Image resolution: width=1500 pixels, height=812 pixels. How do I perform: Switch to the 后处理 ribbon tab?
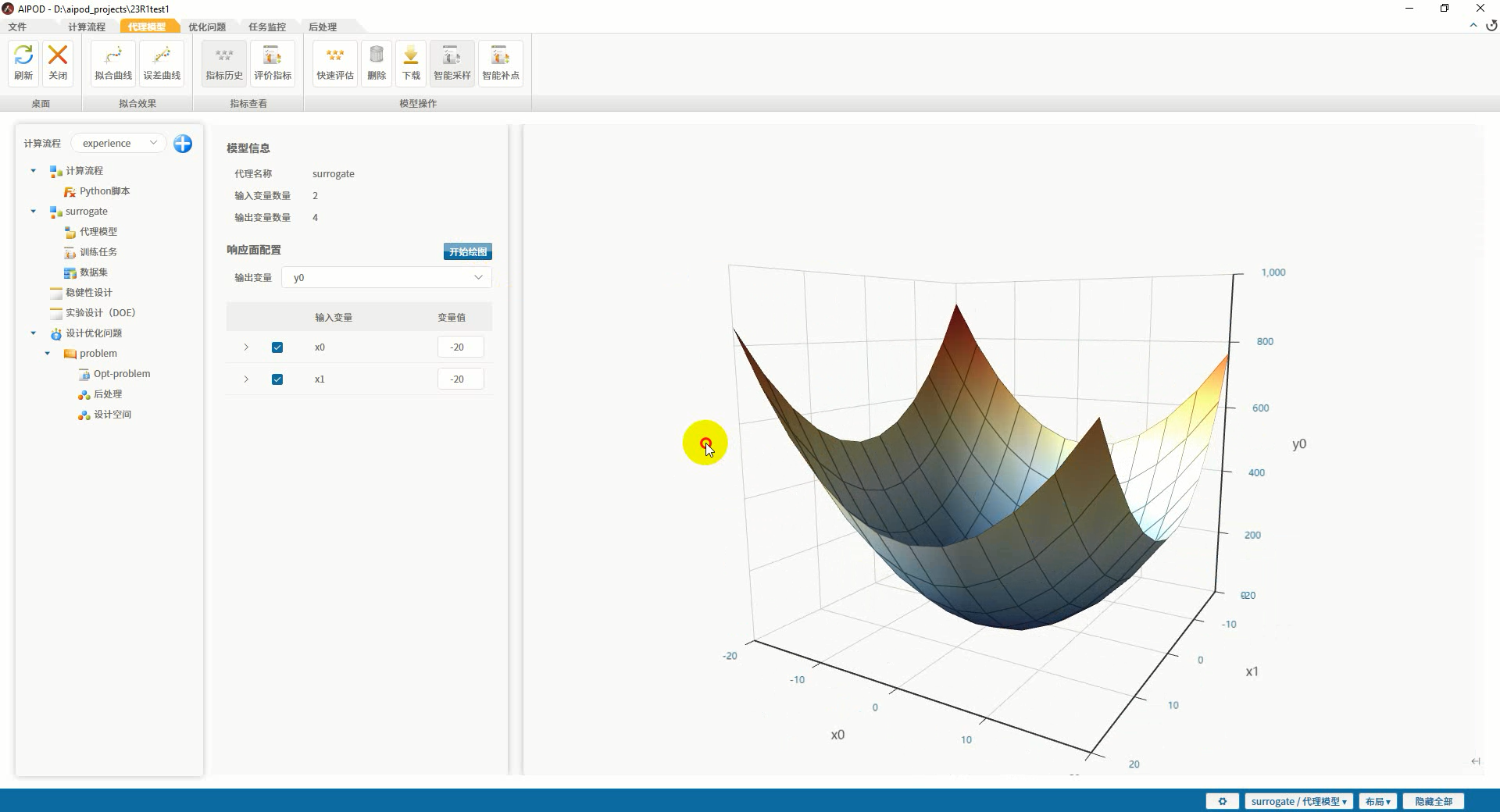point(323,27)
